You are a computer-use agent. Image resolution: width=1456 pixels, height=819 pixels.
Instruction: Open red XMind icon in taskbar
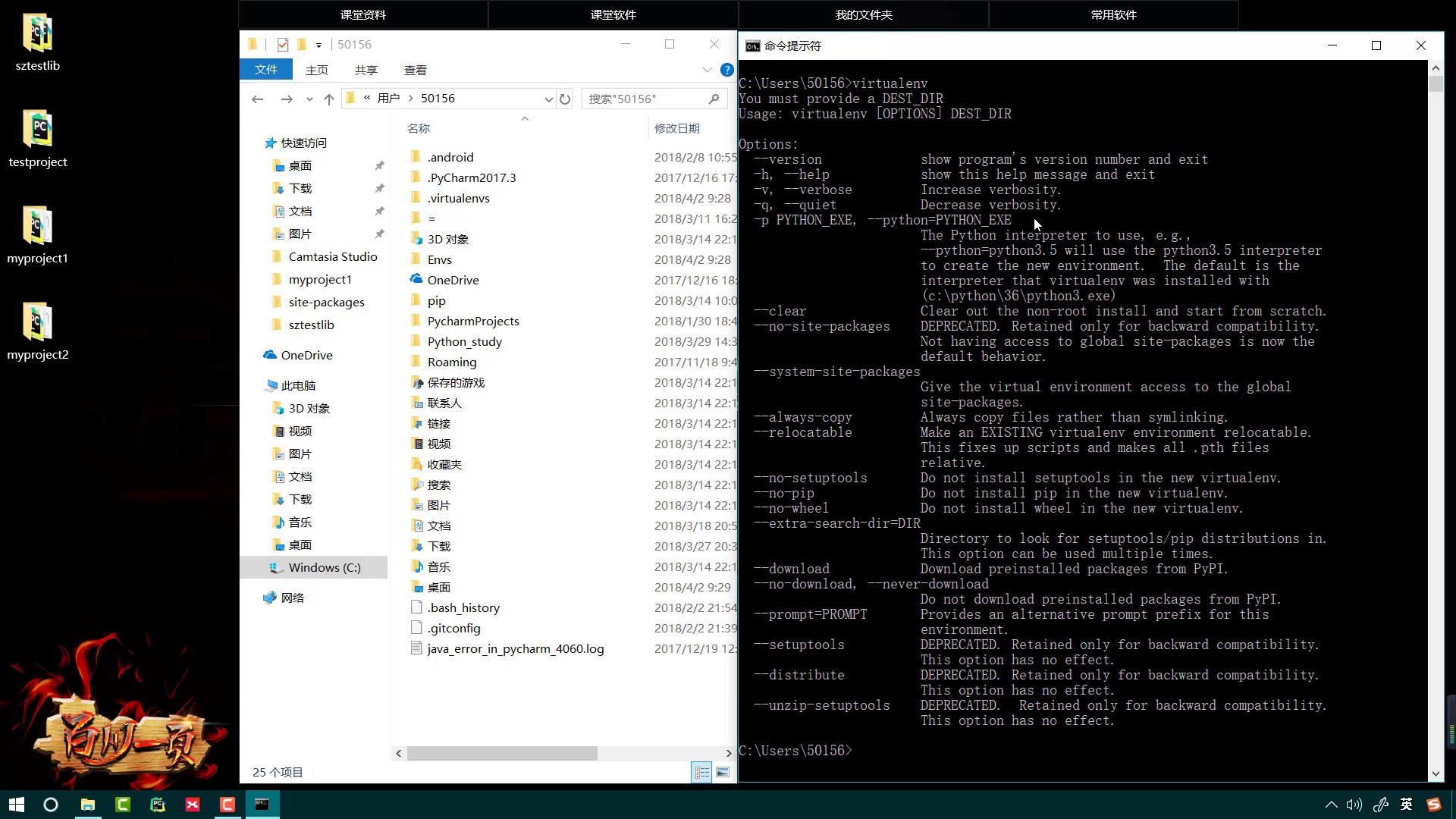(193, 805)
